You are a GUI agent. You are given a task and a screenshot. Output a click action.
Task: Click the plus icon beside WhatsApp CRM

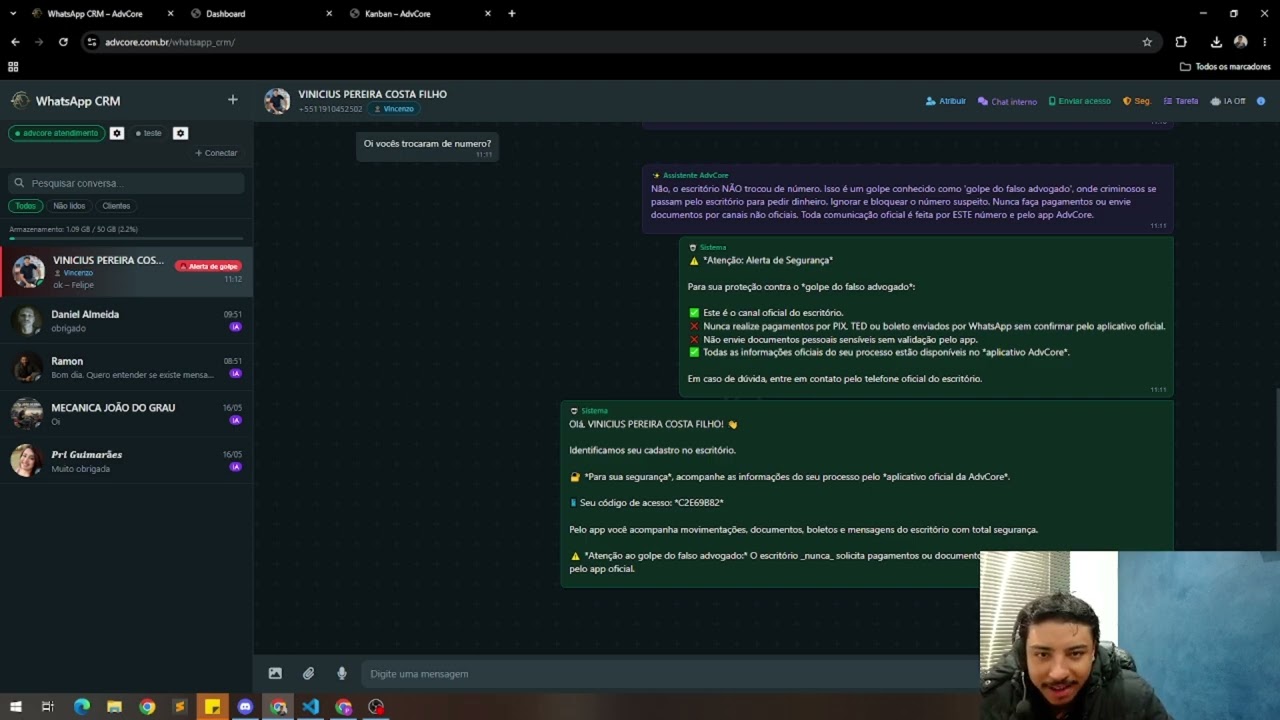233,100
